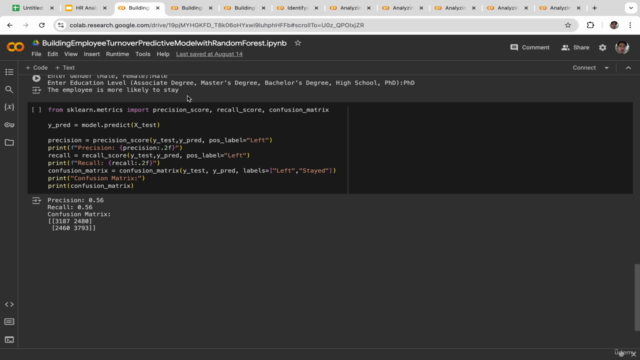Add a new Text cell

coord(65,68)
